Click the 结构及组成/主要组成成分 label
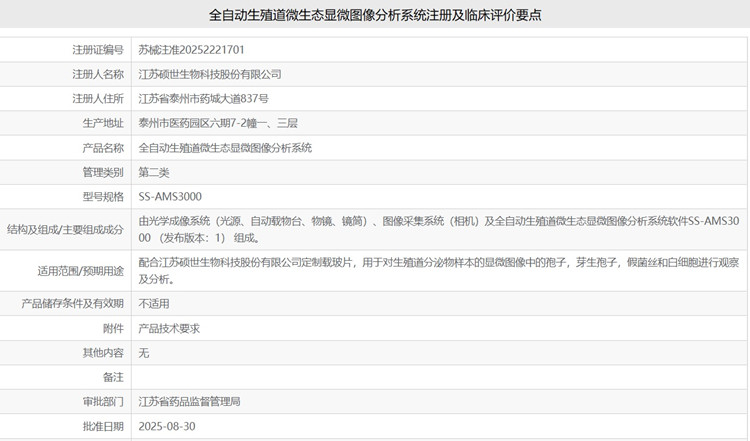Screen dimensions: 750x441 coord(66,229)
